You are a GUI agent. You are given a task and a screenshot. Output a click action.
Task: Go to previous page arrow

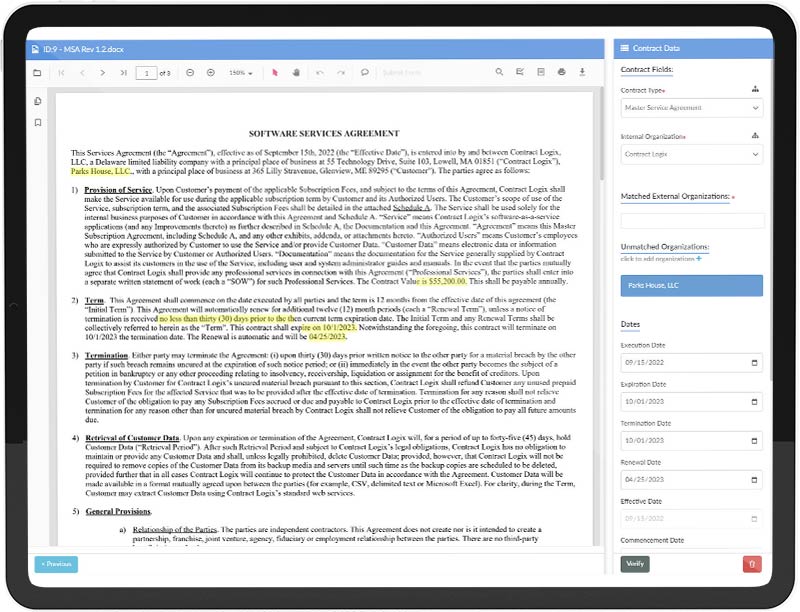[83, 73]
